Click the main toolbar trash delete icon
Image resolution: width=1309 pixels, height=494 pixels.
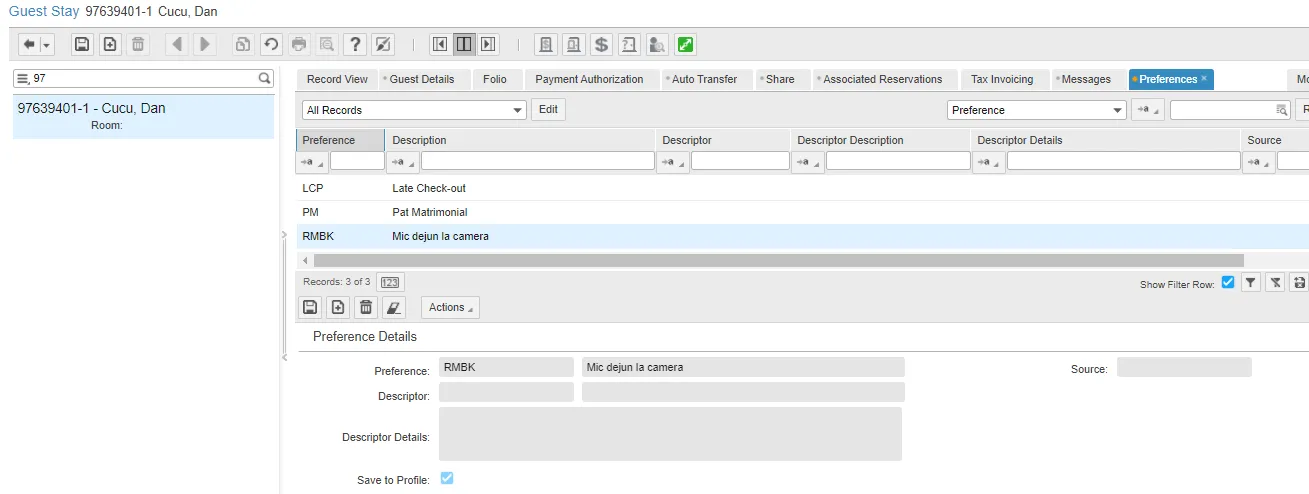(x=138, y=44)
